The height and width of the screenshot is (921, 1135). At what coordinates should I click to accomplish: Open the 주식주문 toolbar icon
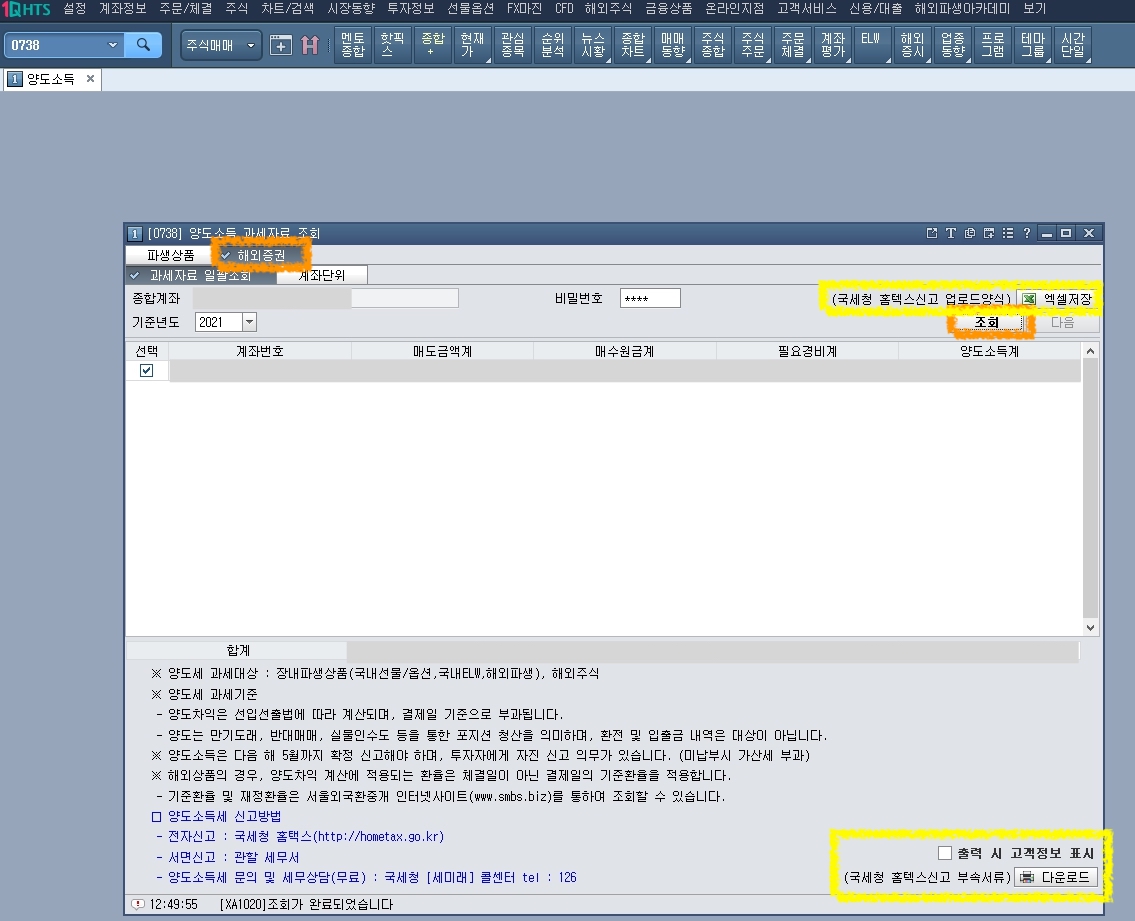coord(752,45)
